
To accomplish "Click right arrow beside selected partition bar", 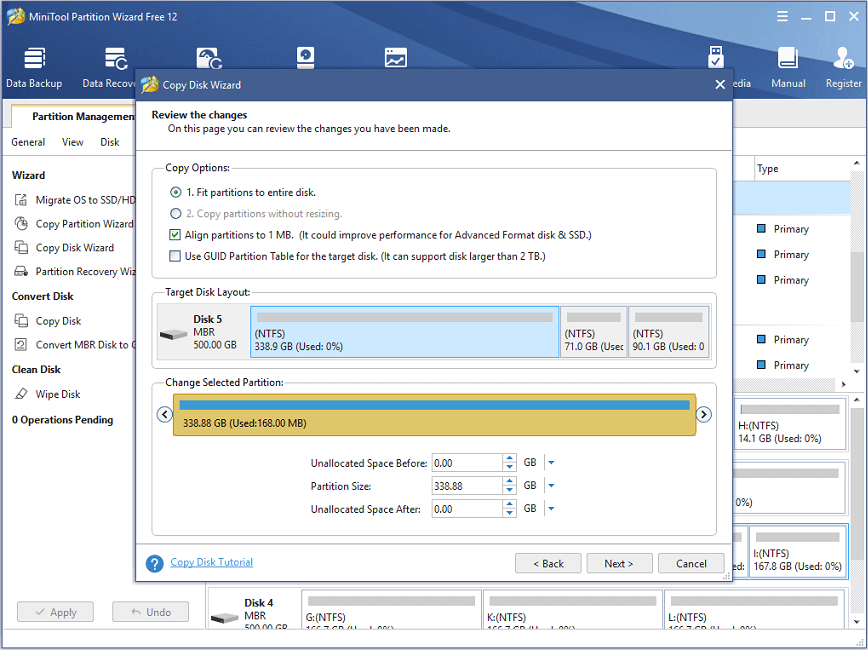I will pos(703,414).
